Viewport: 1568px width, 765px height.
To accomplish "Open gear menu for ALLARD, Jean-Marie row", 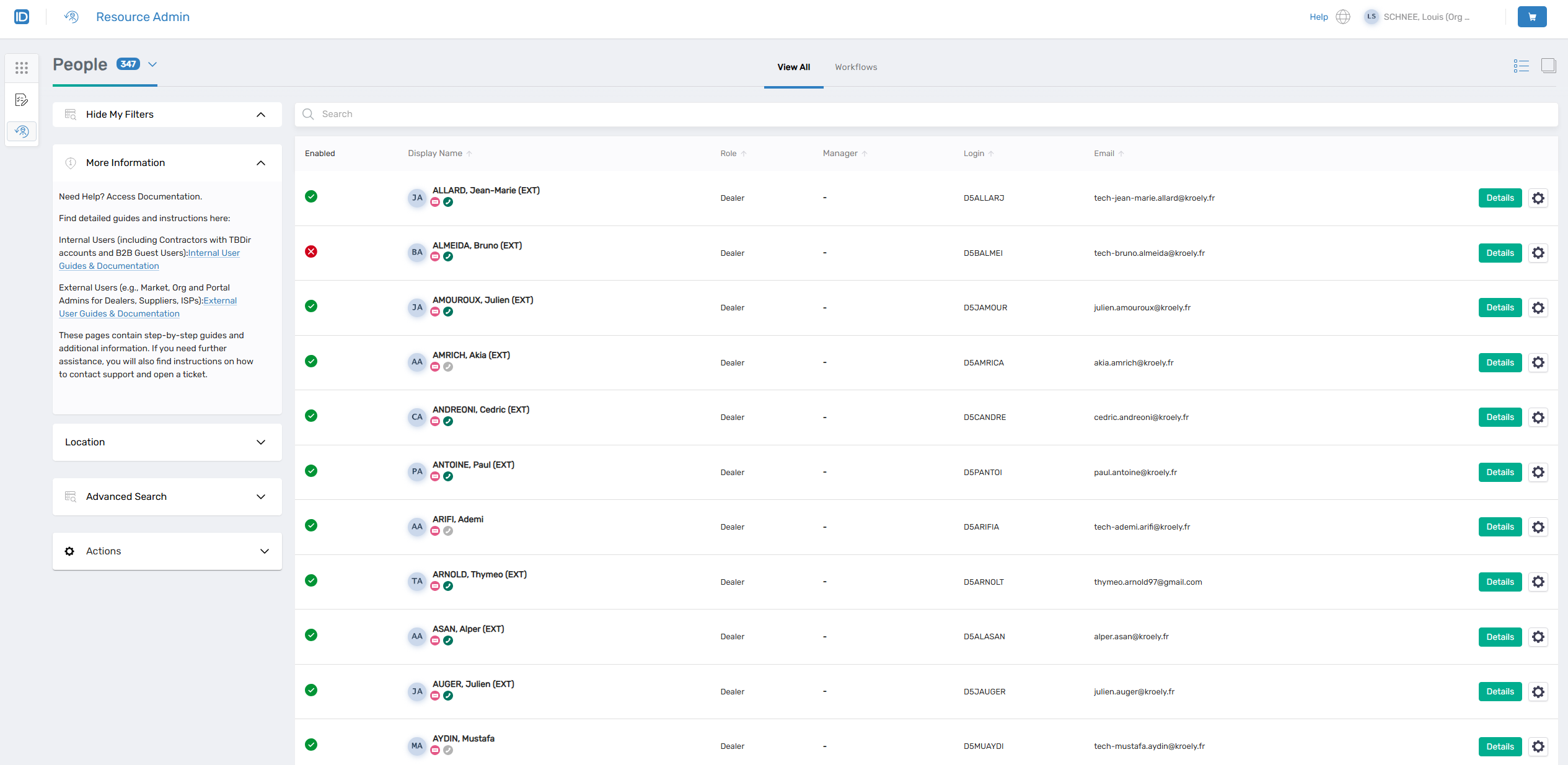I will [x=1538, y=198].
